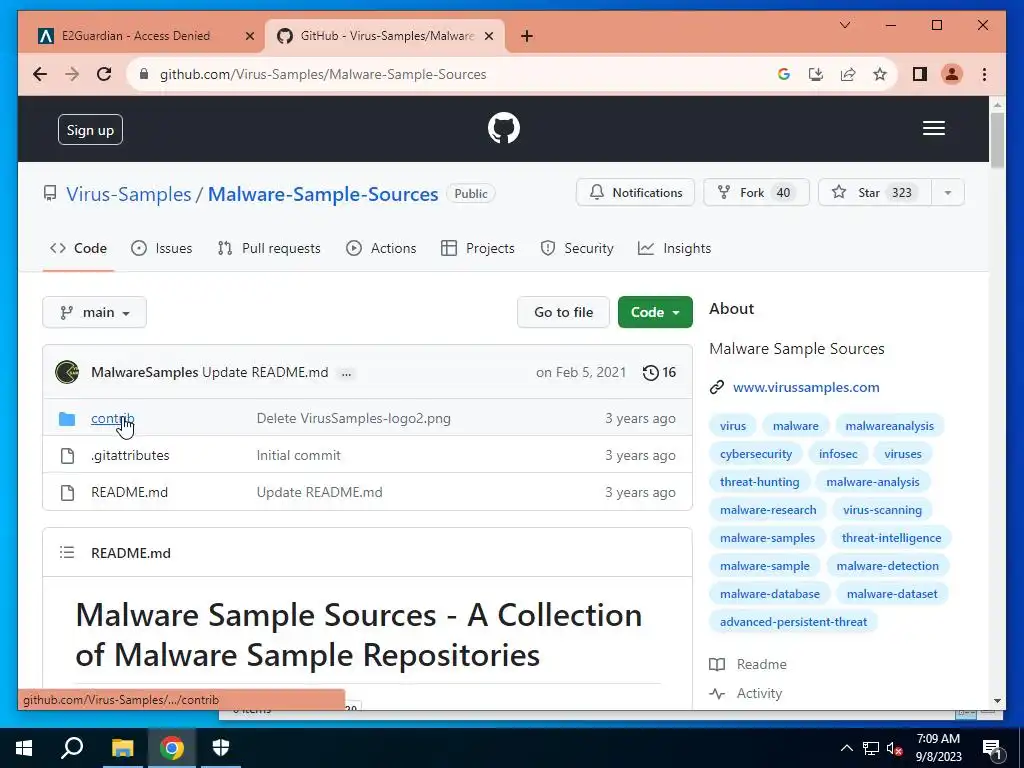Open the Activity sidebar link
This screenshot has width=1024, height=768.
click(746, 694)
